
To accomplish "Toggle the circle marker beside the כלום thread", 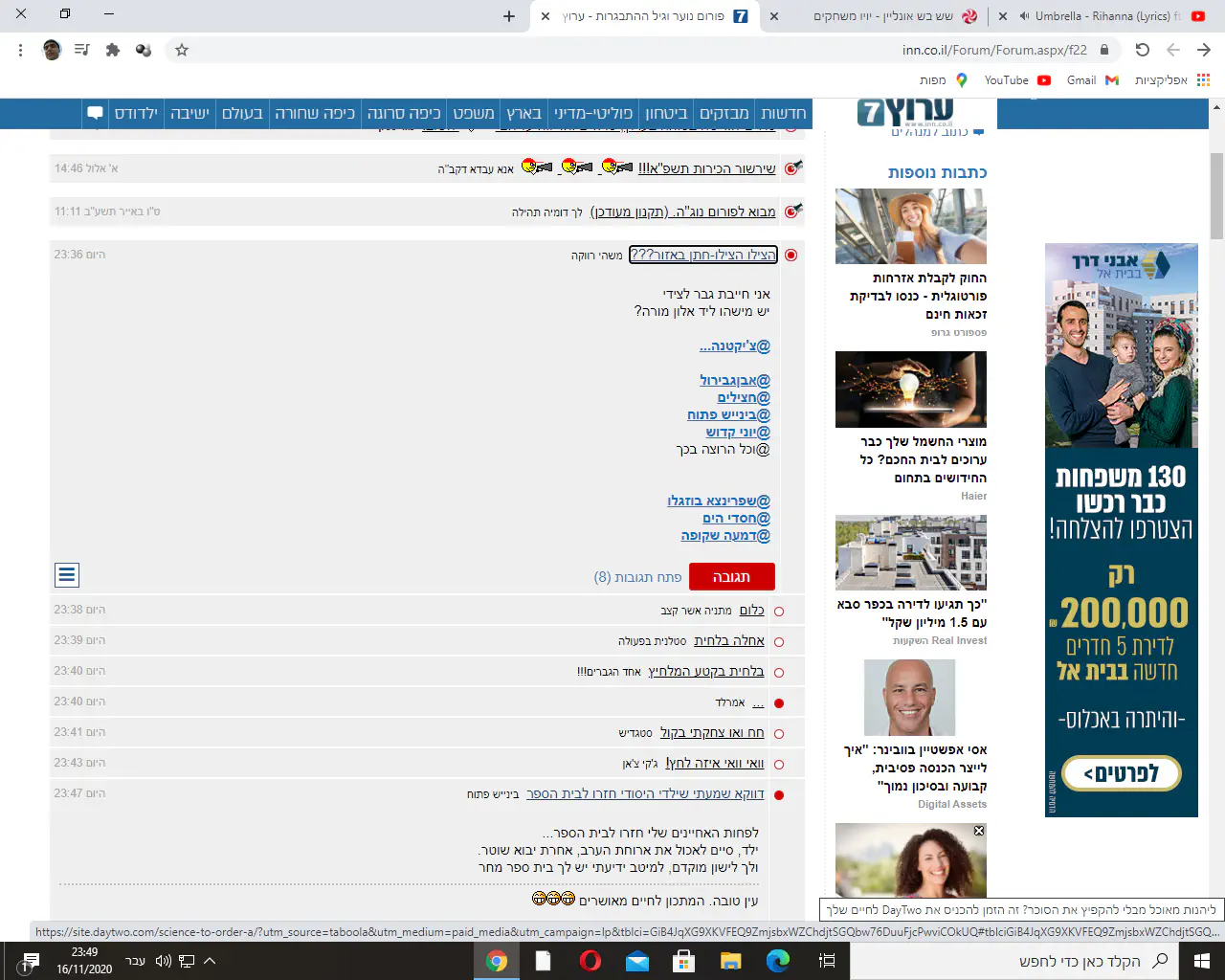I will (x=778, y=612).
